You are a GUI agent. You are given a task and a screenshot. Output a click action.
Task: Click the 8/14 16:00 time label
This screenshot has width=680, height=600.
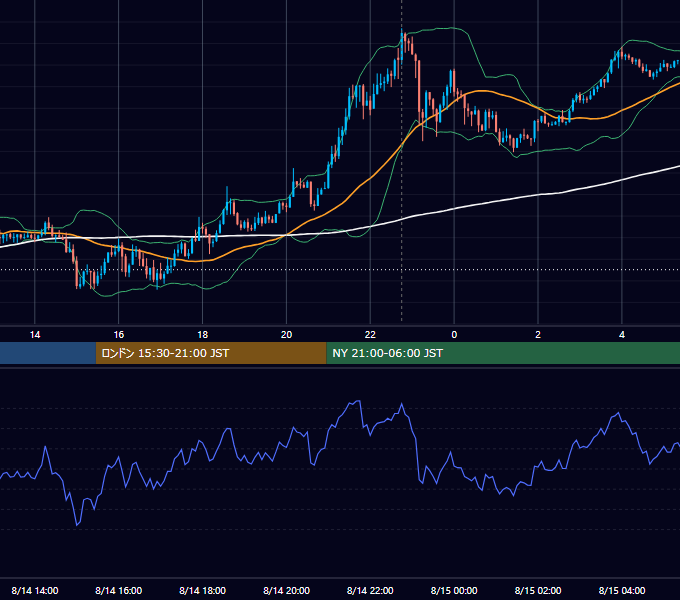point(118,590)
